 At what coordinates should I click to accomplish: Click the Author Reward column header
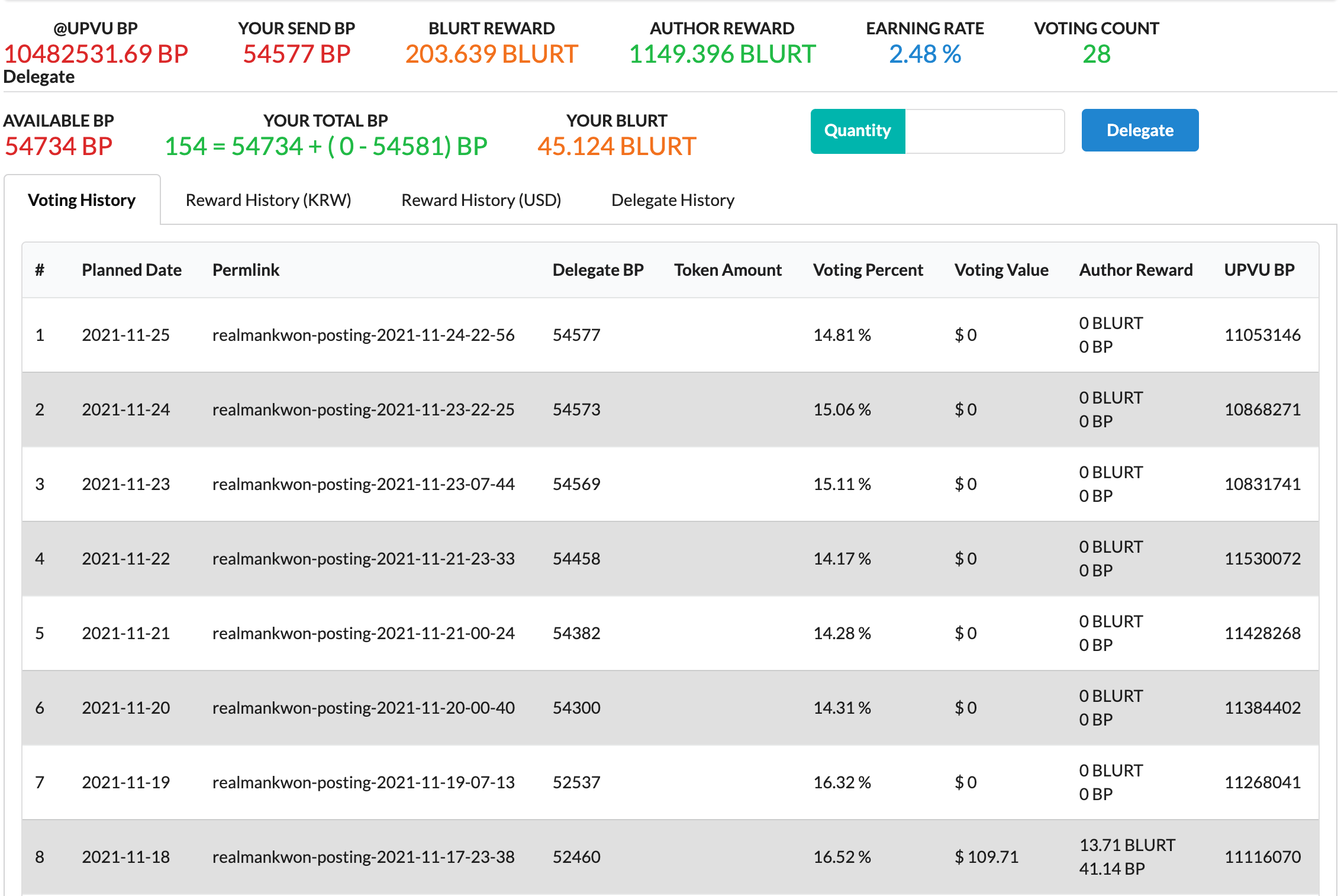click(x=1136, y=270)
